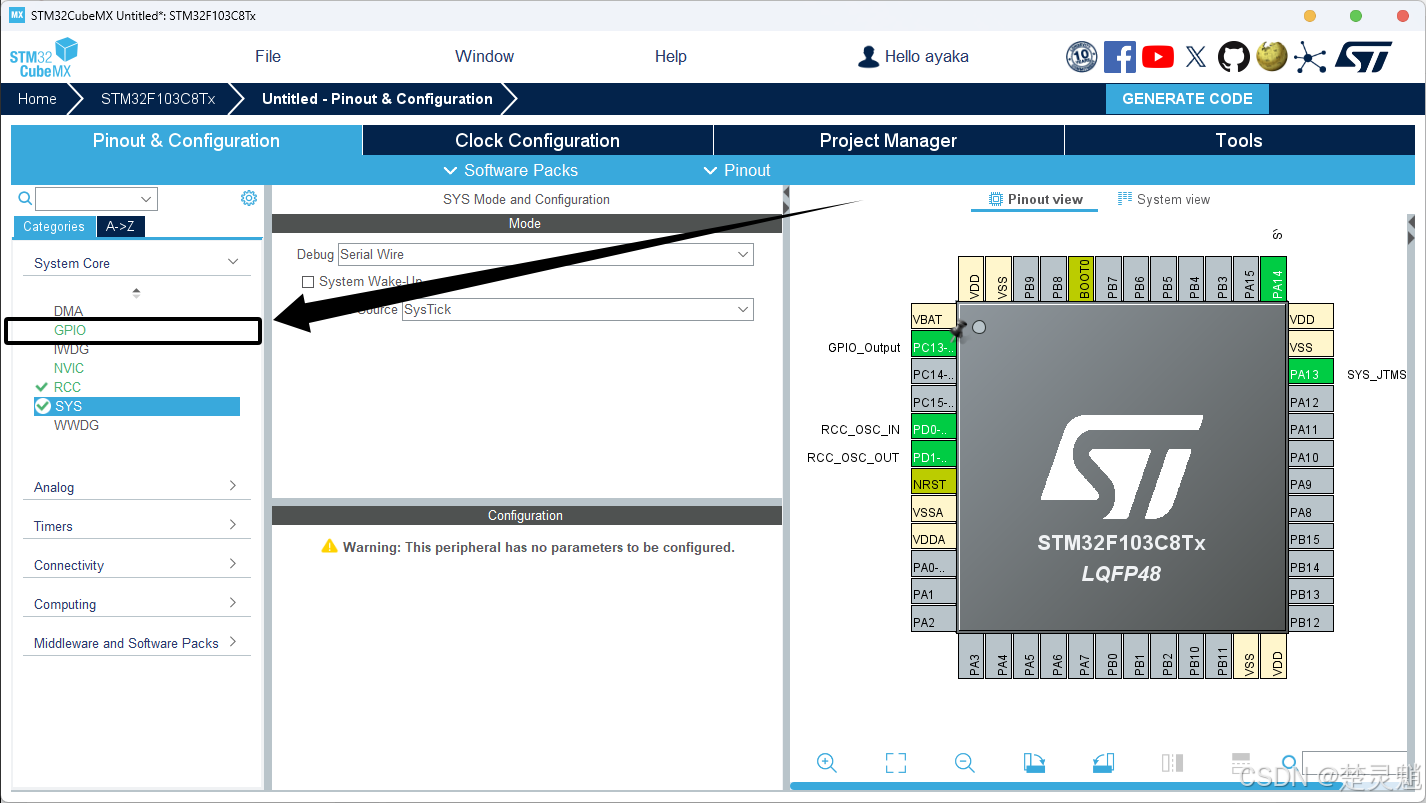The image size is (1426, 803).
Task: Select NVIC in System Core
Action: point(69,368)
